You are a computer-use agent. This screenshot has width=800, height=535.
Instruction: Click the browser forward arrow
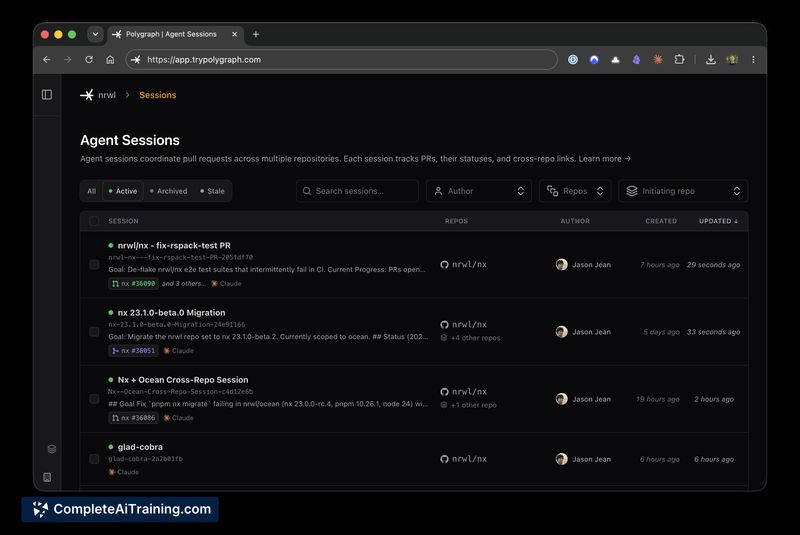[68, 60]
